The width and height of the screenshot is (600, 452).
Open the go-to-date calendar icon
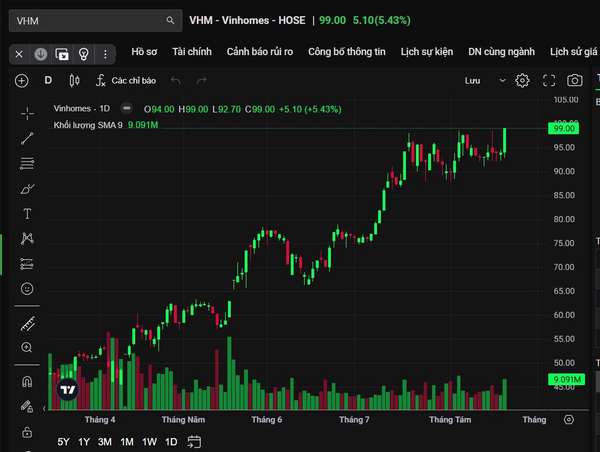tap(194, 442)
